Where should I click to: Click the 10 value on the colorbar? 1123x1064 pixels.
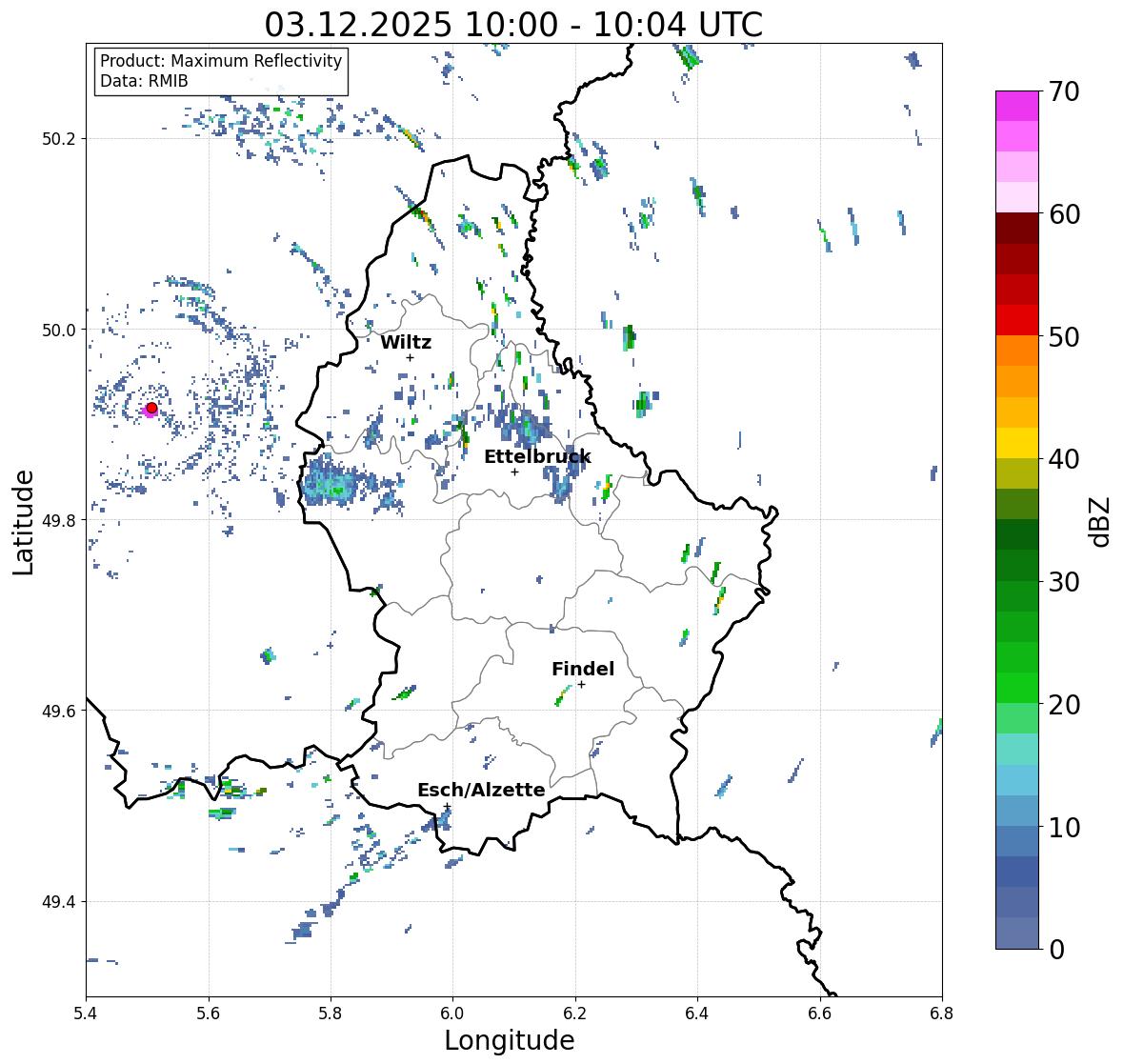[1064, 827]
